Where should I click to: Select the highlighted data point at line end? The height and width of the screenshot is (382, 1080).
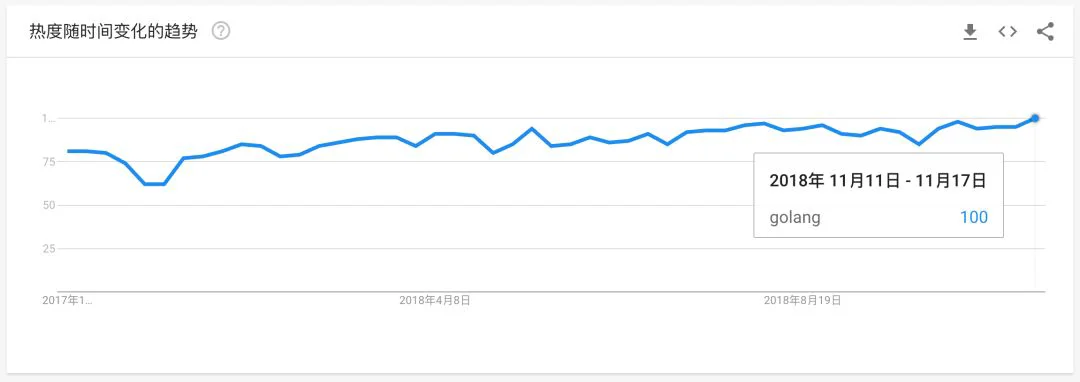pyautogui.click(x=1035, y=118)
